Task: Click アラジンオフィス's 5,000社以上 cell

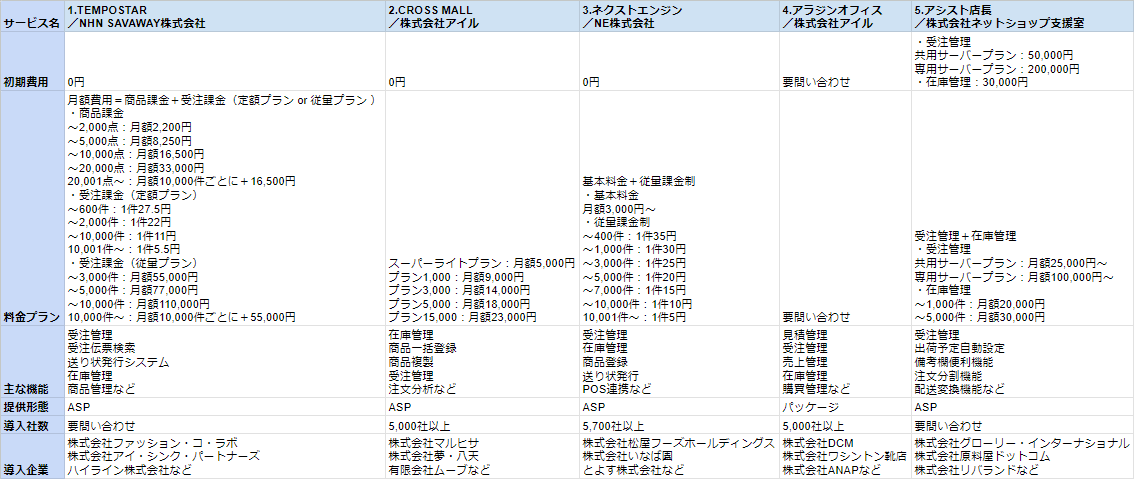Action: tap(846, 425)
